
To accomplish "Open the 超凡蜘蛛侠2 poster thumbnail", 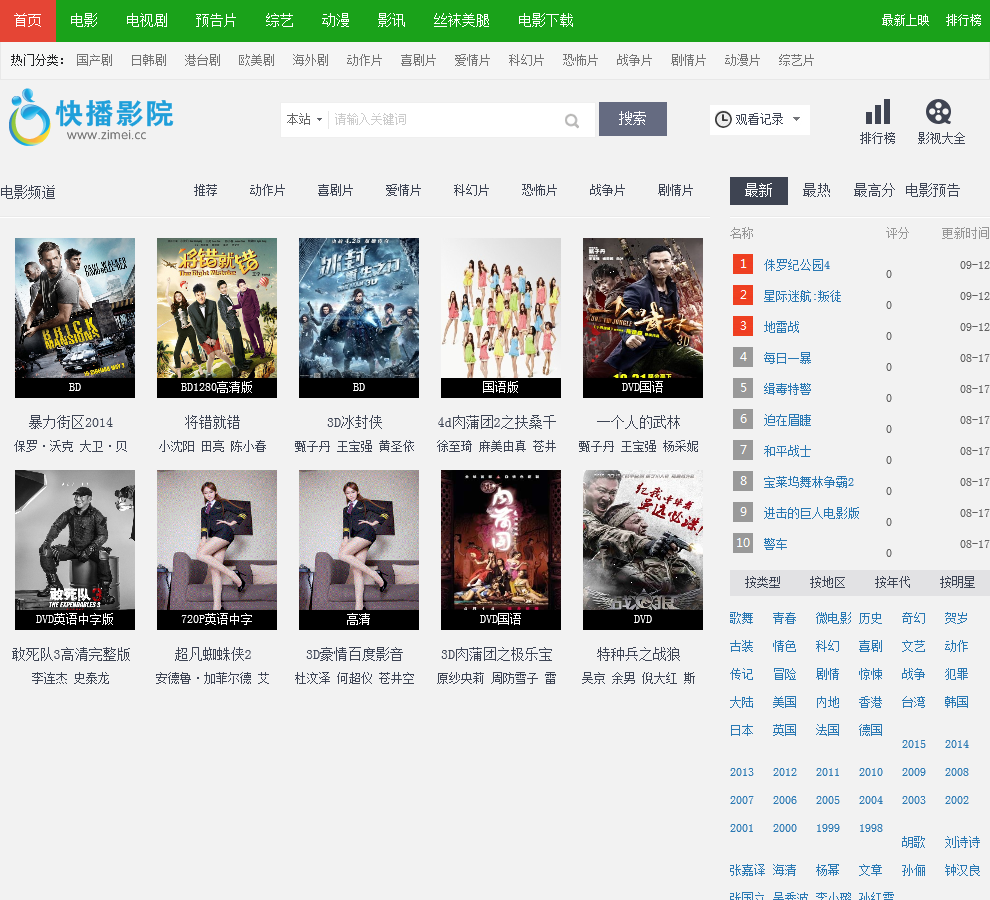I will 217,549.
